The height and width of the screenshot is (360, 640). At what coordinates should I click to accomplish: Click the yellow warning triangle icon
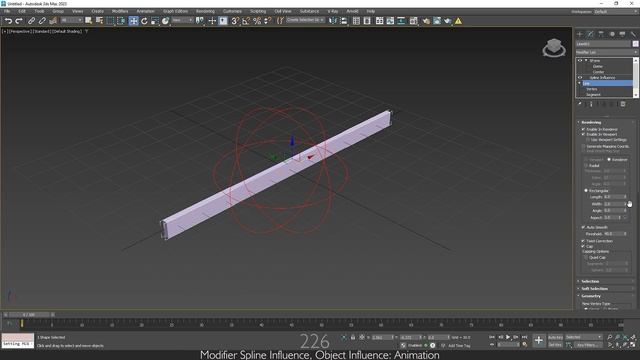pos(458,21)
